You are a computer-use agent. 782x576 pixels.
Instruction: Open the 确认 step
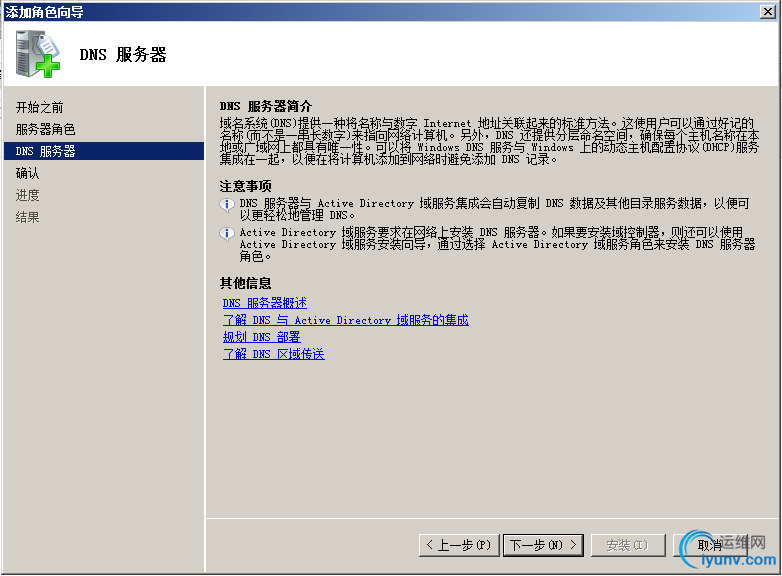(x=27, y=173)
